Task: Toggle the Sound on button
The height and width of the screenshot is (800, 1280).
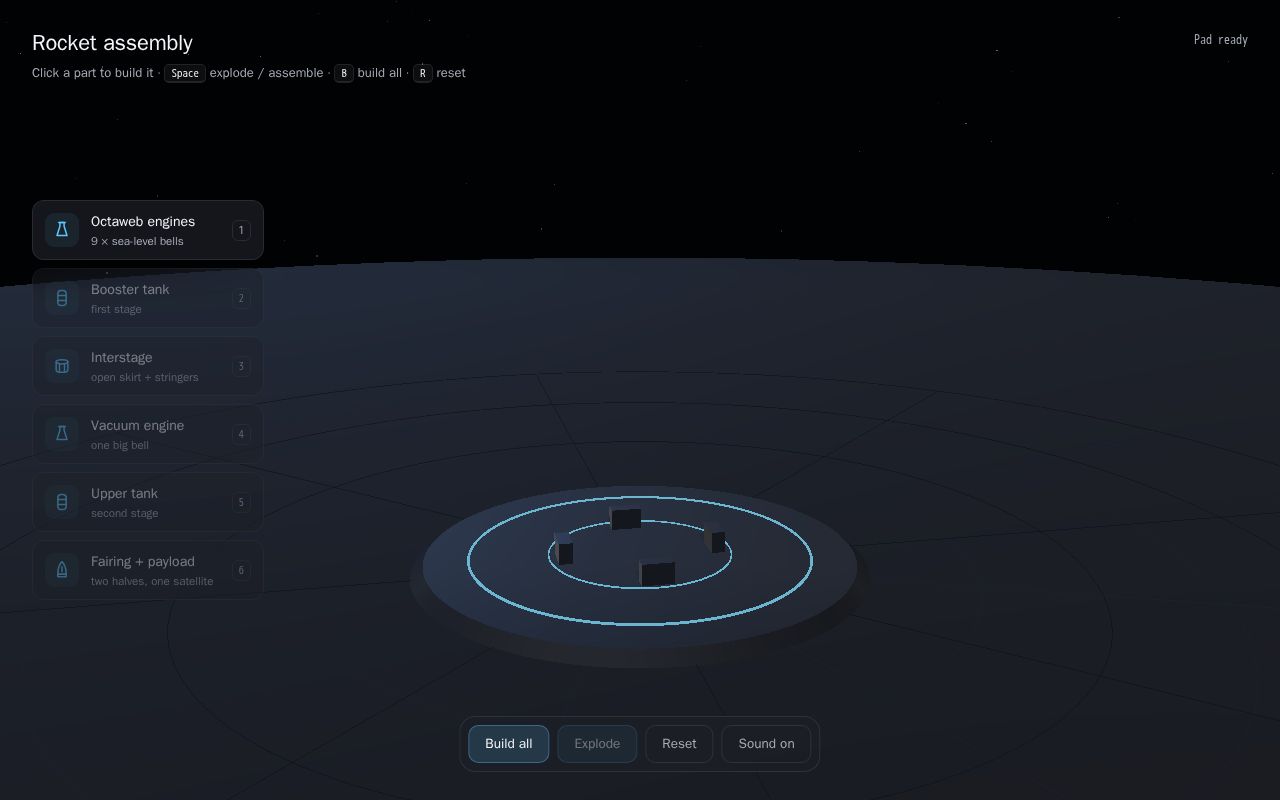Action: click(x=766, y=744)
